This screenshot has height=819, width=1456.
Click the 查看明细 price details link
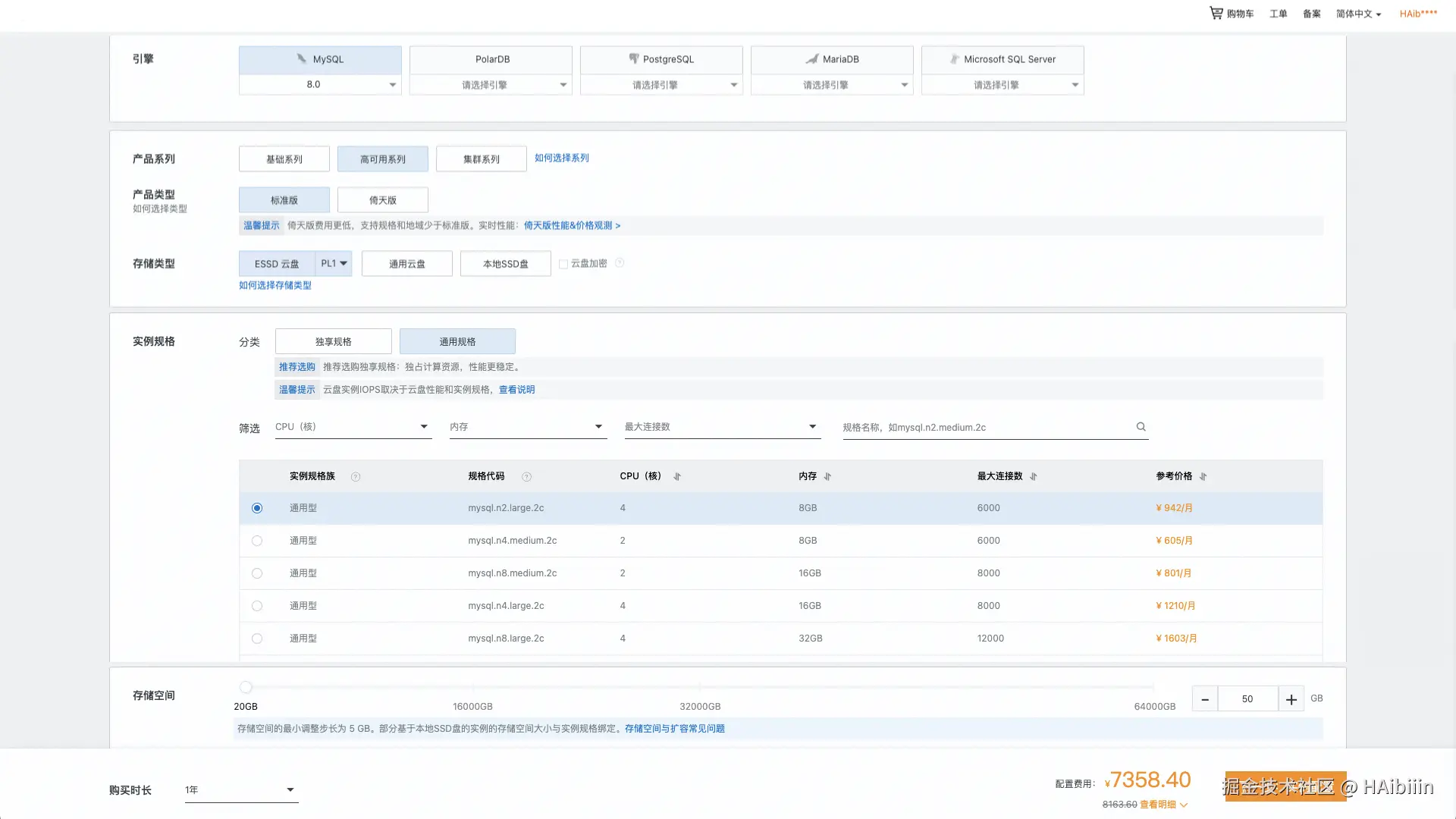coord(1159,804)
